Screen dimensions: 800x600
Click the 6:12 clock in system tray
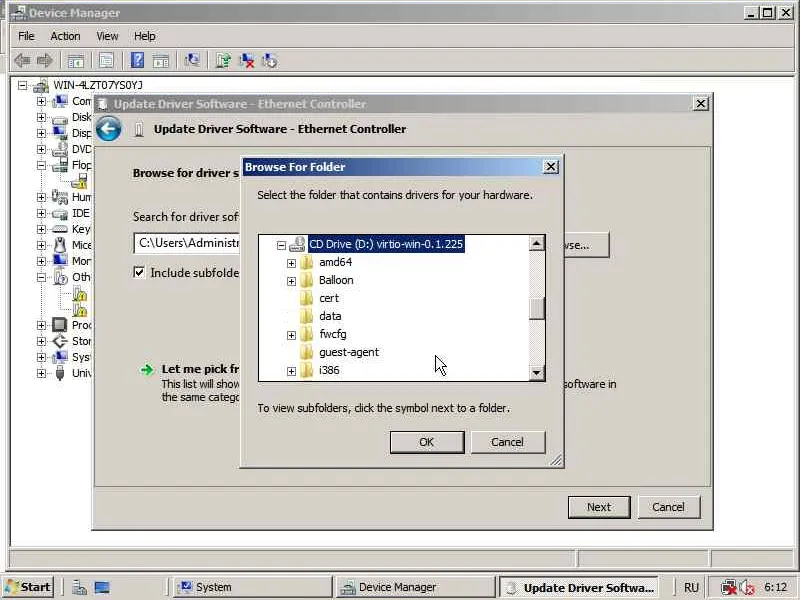pos(776,587)
